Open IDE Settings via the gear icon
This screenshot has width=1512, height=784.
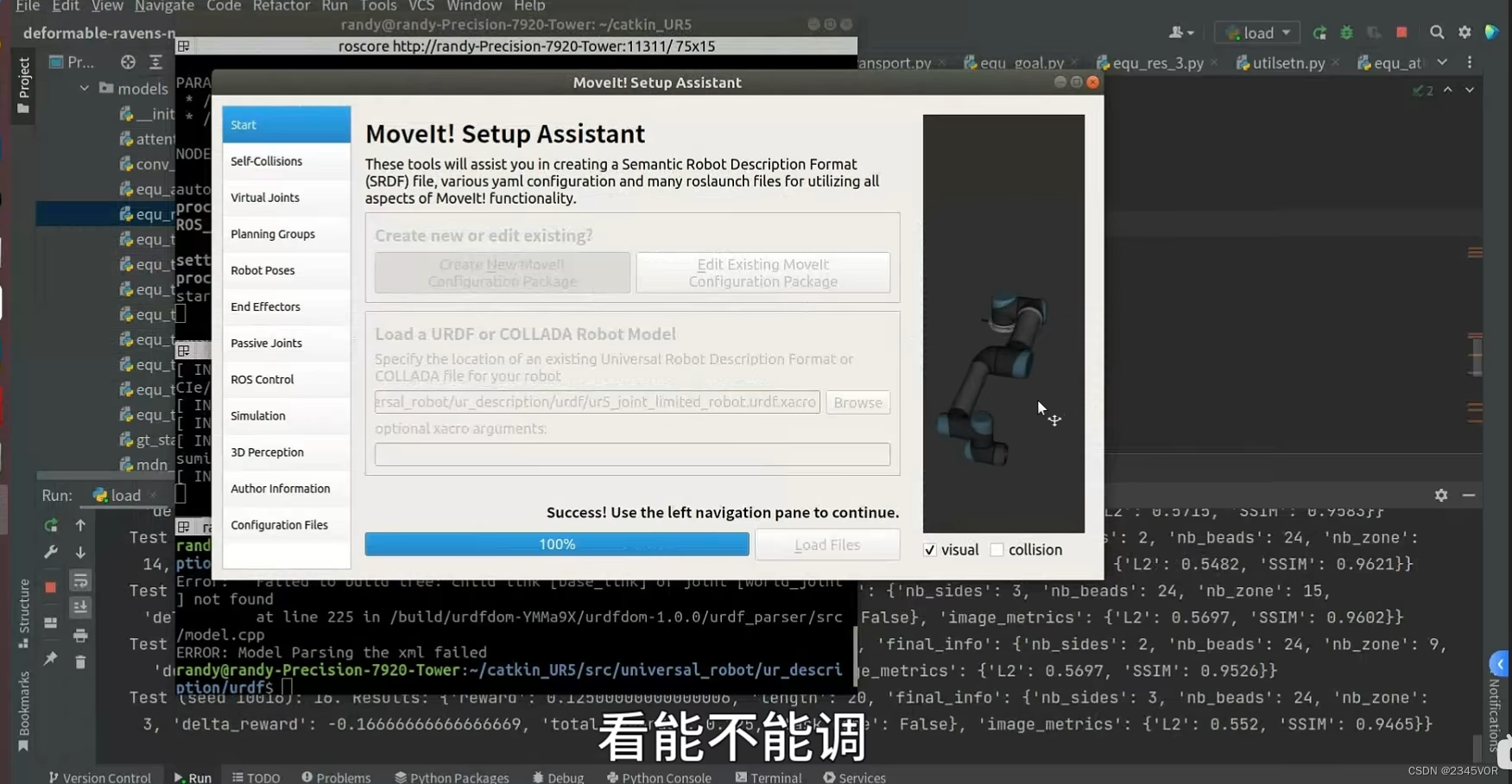1465,32
